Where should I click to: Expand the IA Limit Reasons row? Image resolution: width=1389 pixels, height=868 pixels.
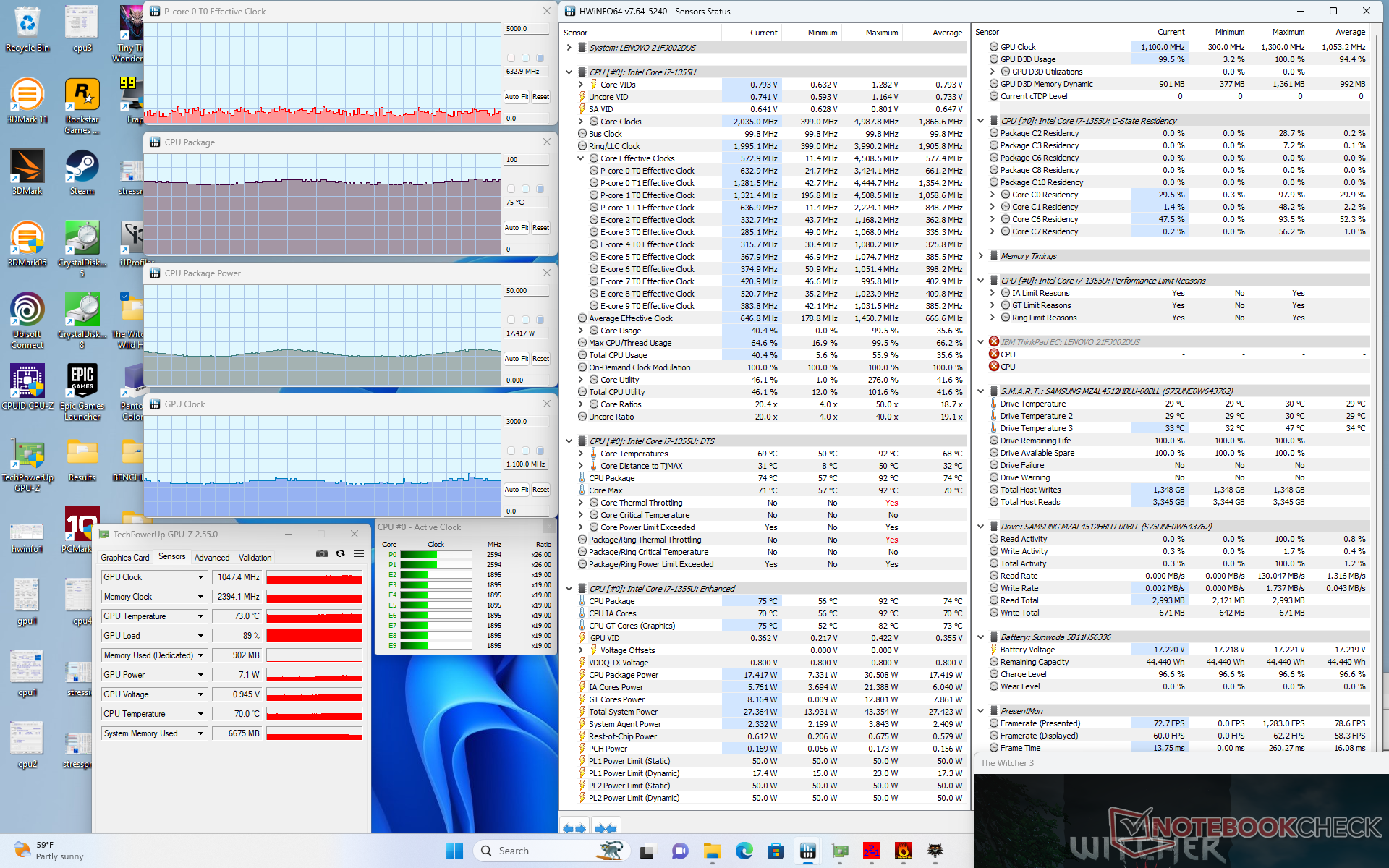tap(993, 293)
